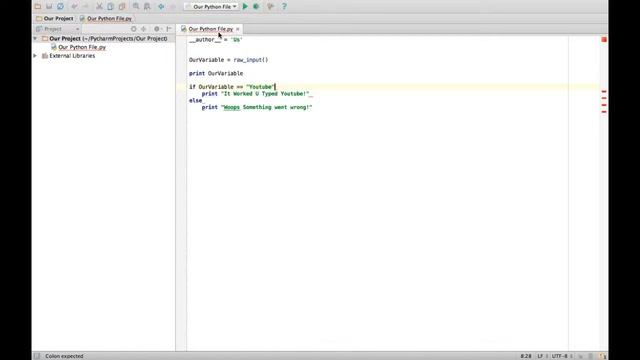The height and width of the screenshot is (360, 640).
Task: Navigate Back with the arrow icon
Action: point(161,7)
